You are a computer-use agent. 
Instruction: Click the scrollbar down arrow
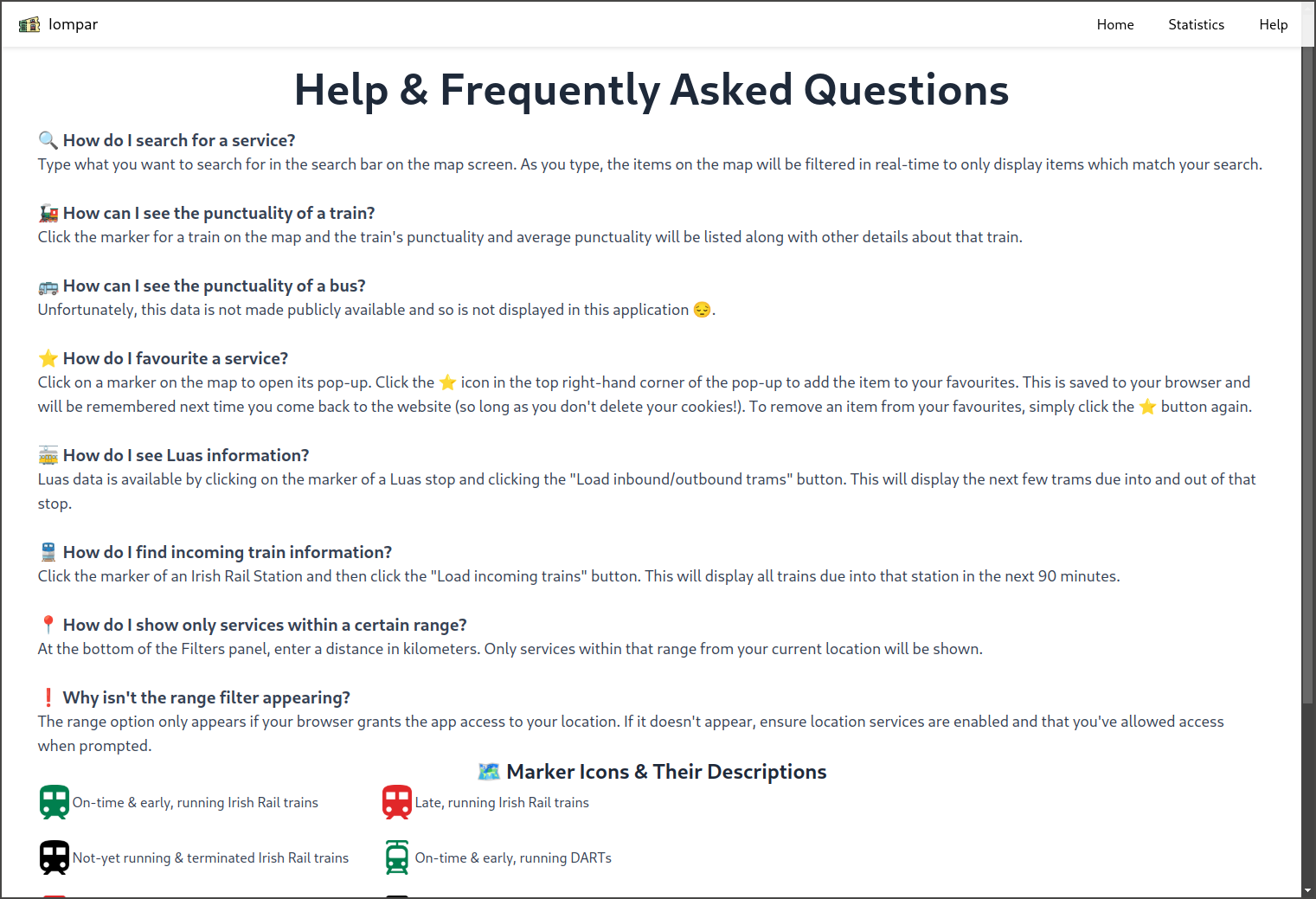click(1308, 890)
